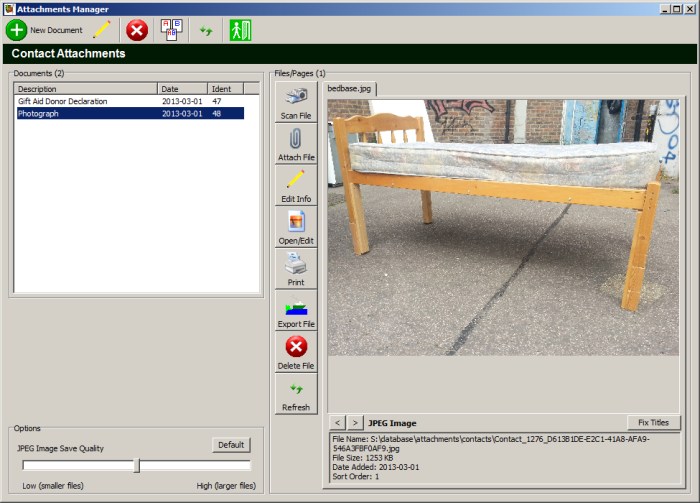Click Refresh in the file sidebar
The width and height of the screenshot is (700, 503).
[296, 395]
